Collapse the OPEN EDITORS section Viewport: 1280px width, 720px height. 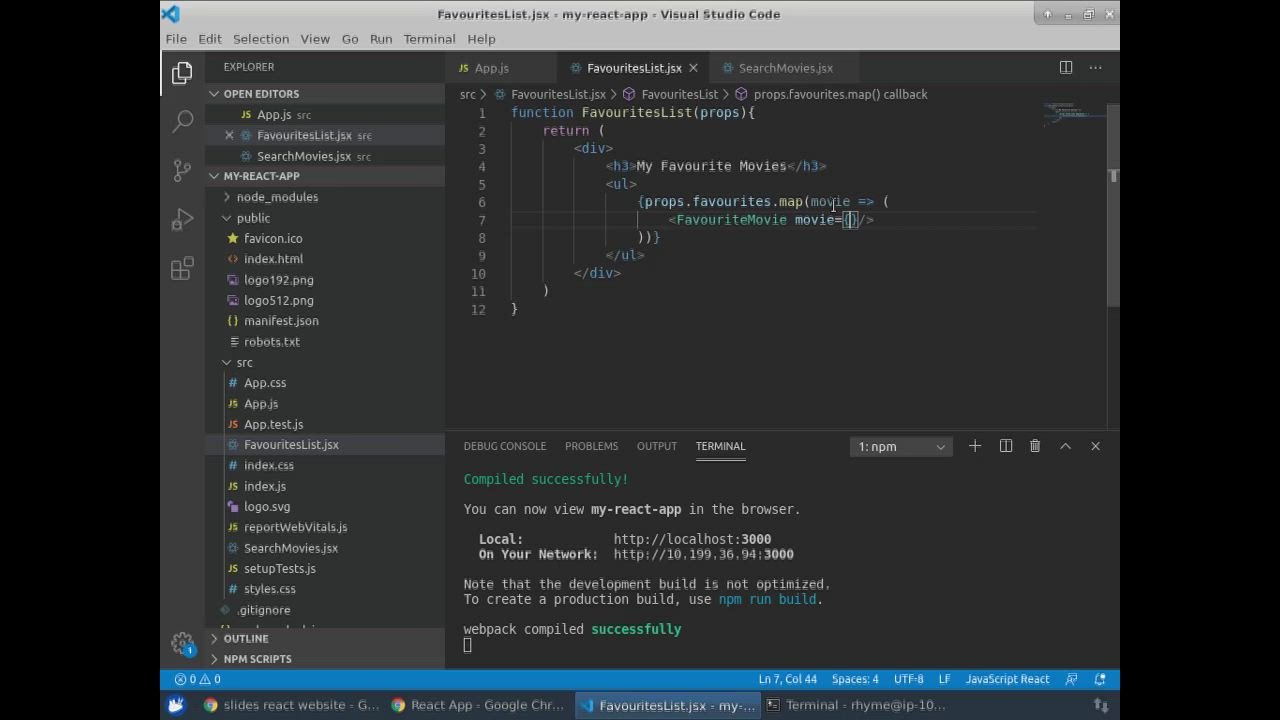point(260,93)
